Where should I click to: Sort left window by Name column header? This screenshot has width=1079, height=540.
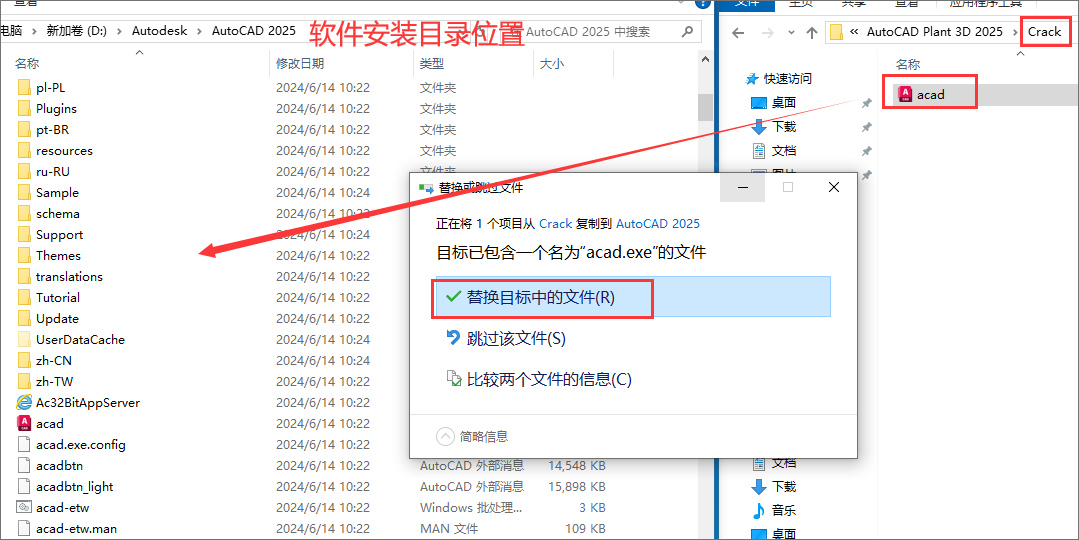[x=28, y=63]
